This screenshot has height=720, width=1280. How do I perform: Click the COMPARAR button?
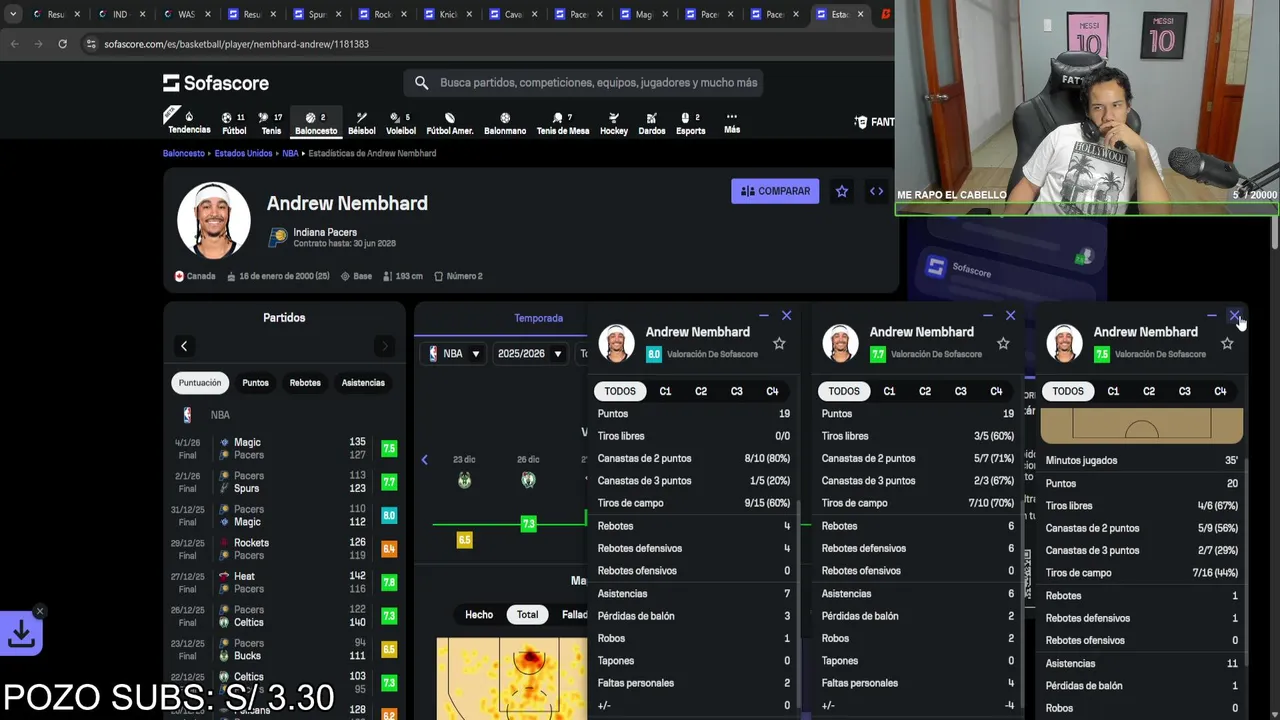(775, 191)
